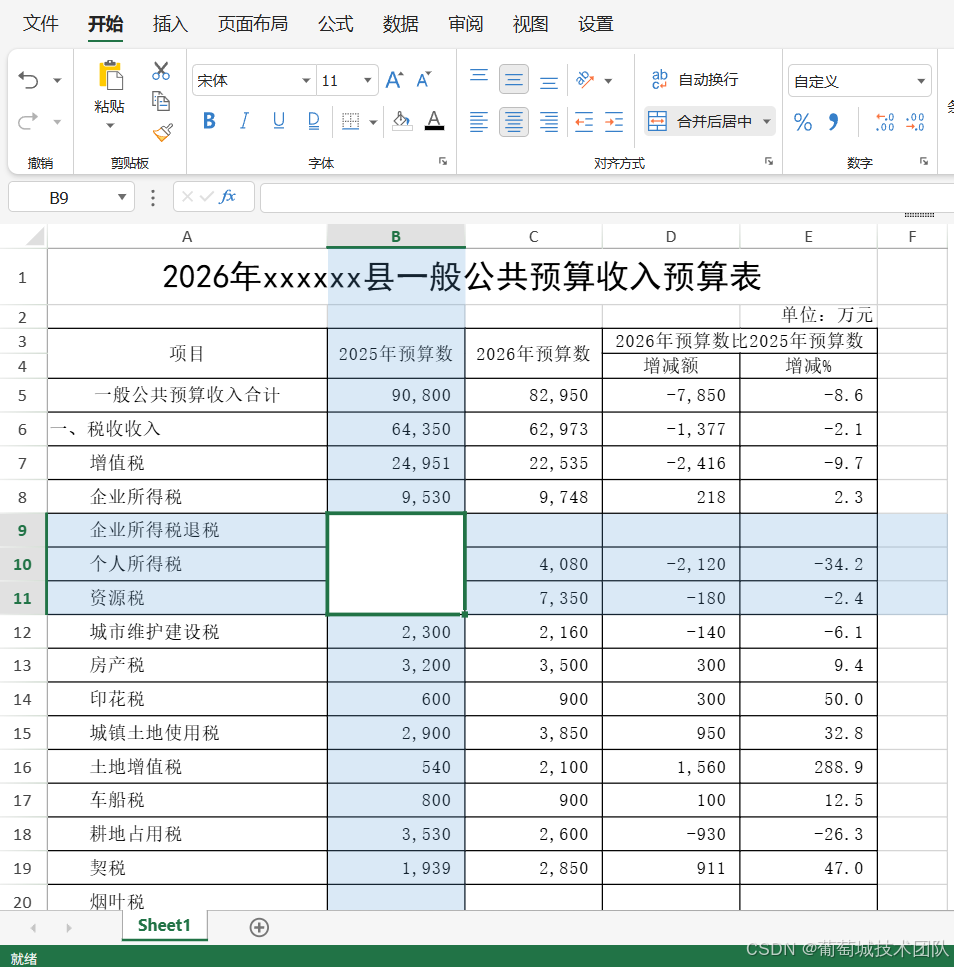954x967 pixels.
Task: Select column C header
Action: [x=533, y=237]
